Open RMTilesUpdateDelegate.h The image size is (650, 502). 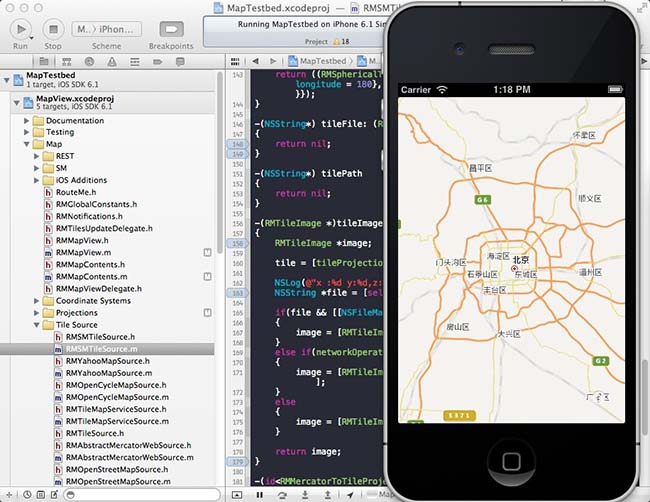tap(104, 228)
